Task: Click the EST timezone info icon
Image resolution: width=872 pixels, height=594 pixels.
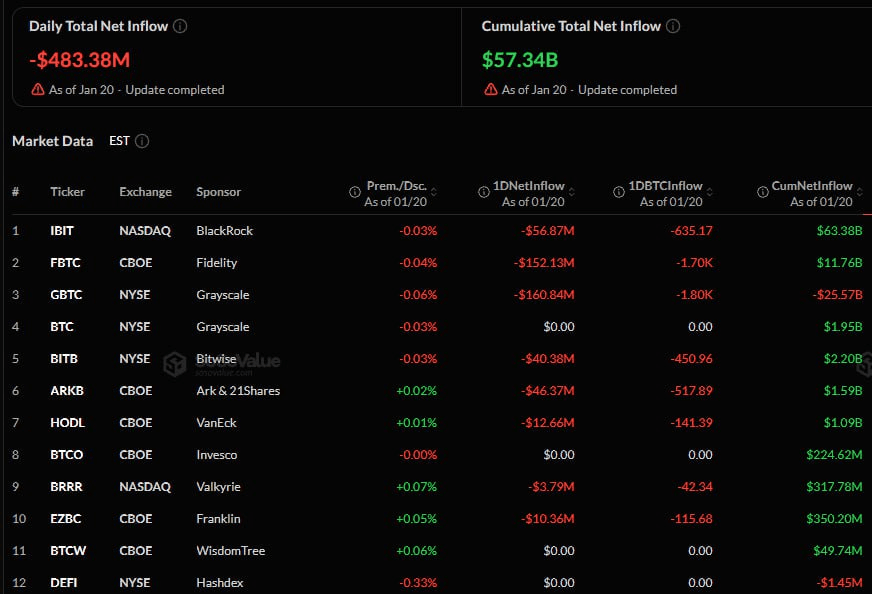Action: pos(142,141)
